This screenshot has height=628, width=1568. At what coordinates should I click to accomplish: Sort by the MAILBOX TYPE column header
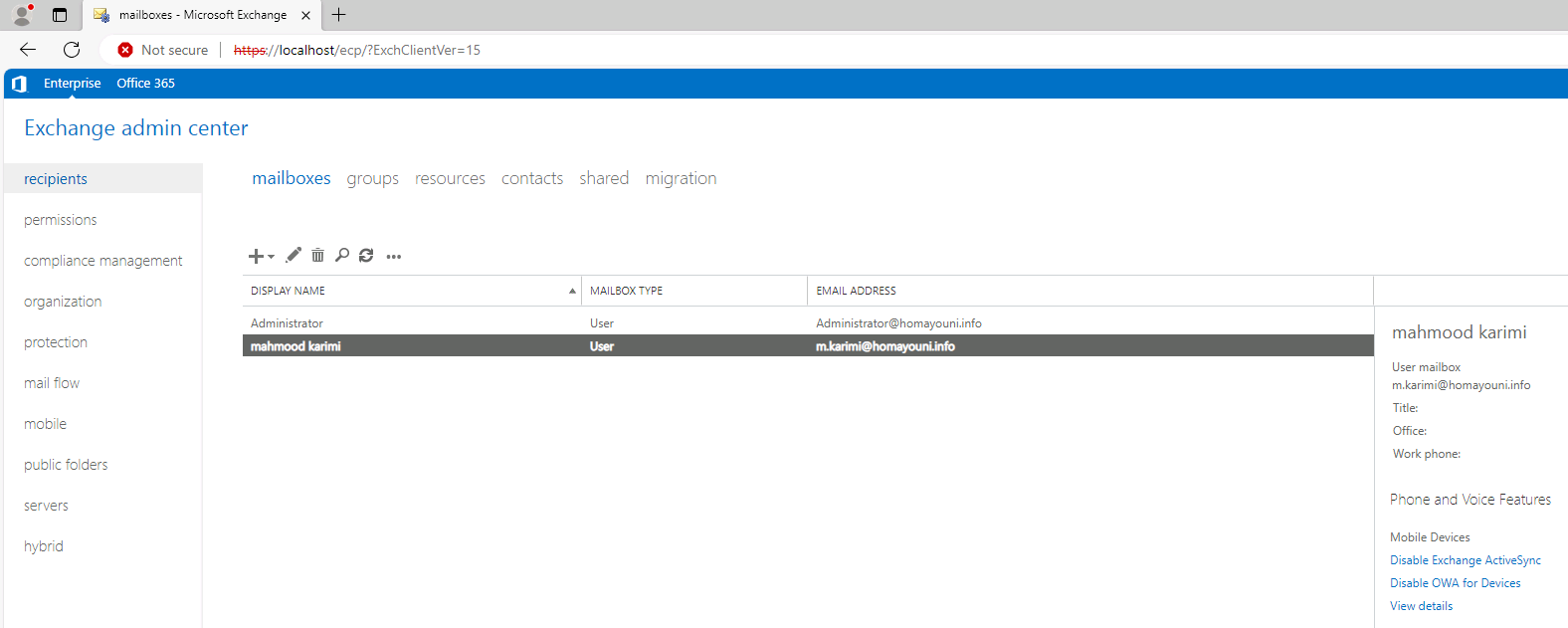(694, 291)
